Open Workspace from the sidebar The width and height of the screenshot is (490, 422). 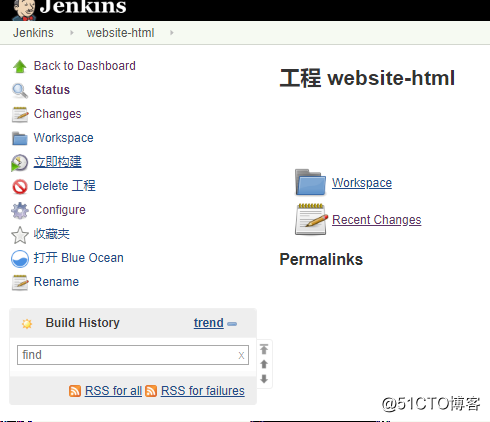pyautogui.click(x=64, y=138)
